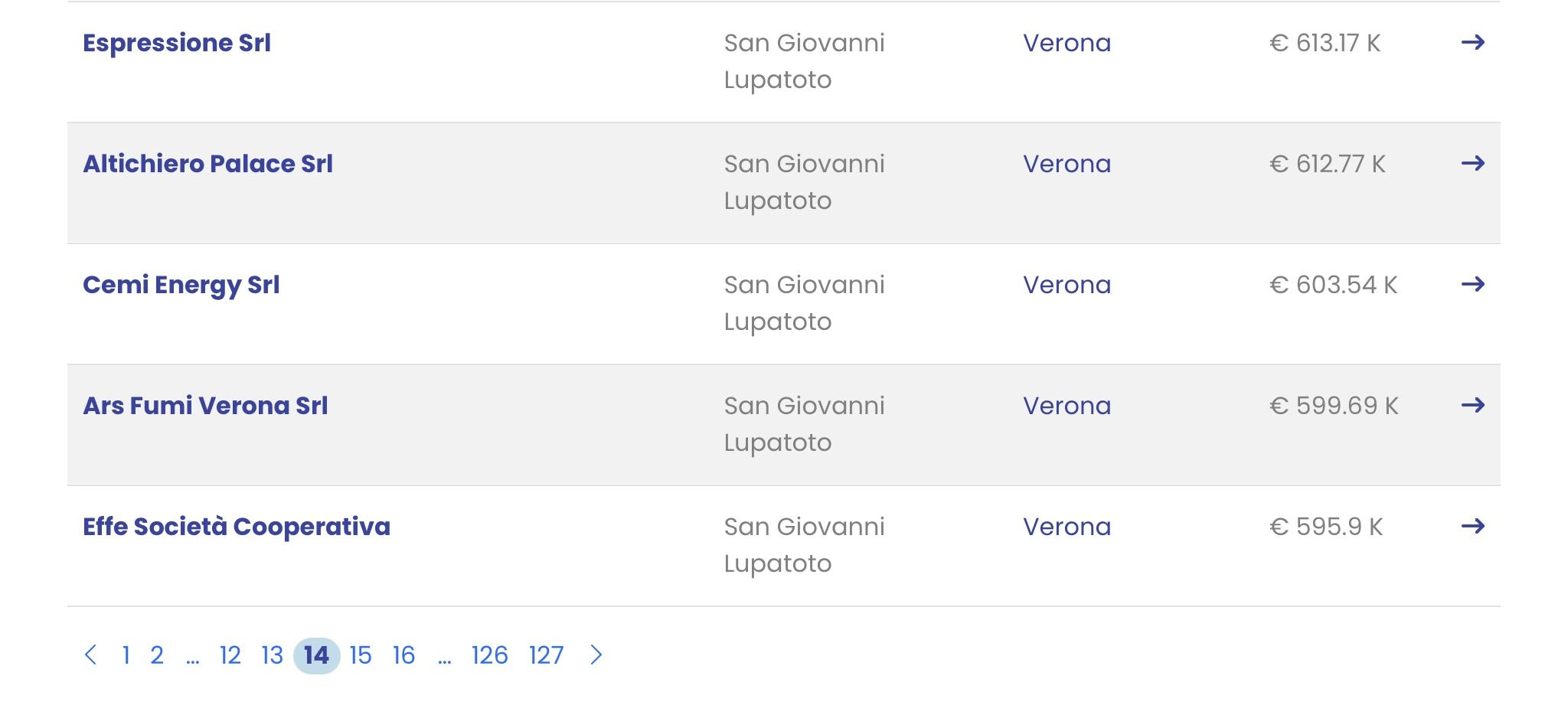Viewport: 1568px width, 728px height.
Task: Click Verona link in Effe Società Cooperativa row
Action: click(x=1067, y=527)
